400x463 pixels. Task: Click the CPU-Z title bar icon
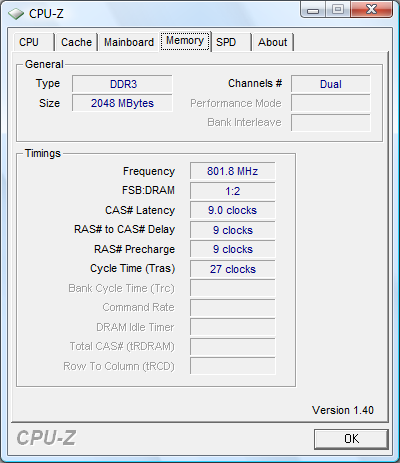coord(16,14)
